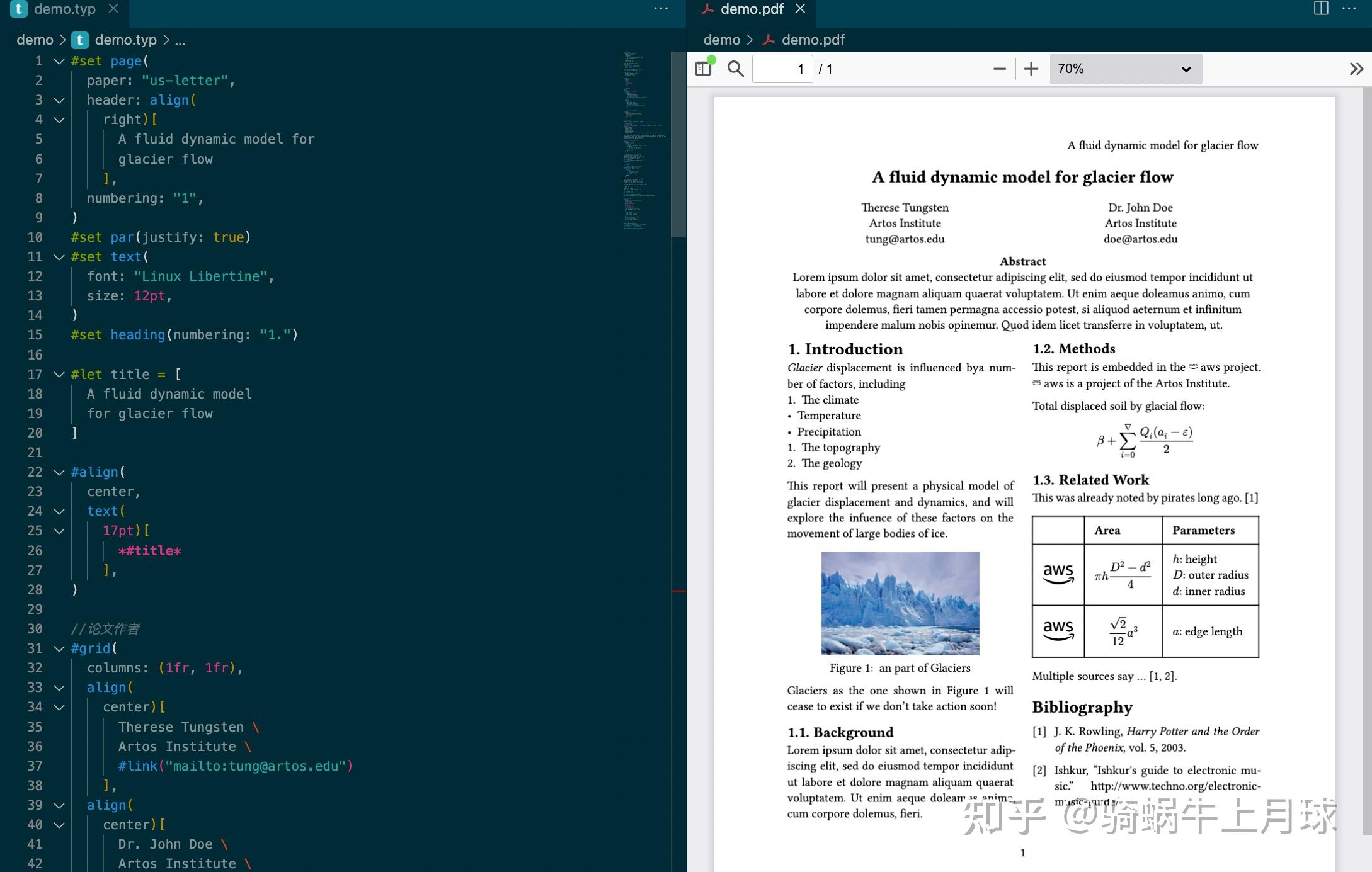1372x872 pixels.
Task: Zoom in the PDF with plus
Action: (x=1031, y=69)
